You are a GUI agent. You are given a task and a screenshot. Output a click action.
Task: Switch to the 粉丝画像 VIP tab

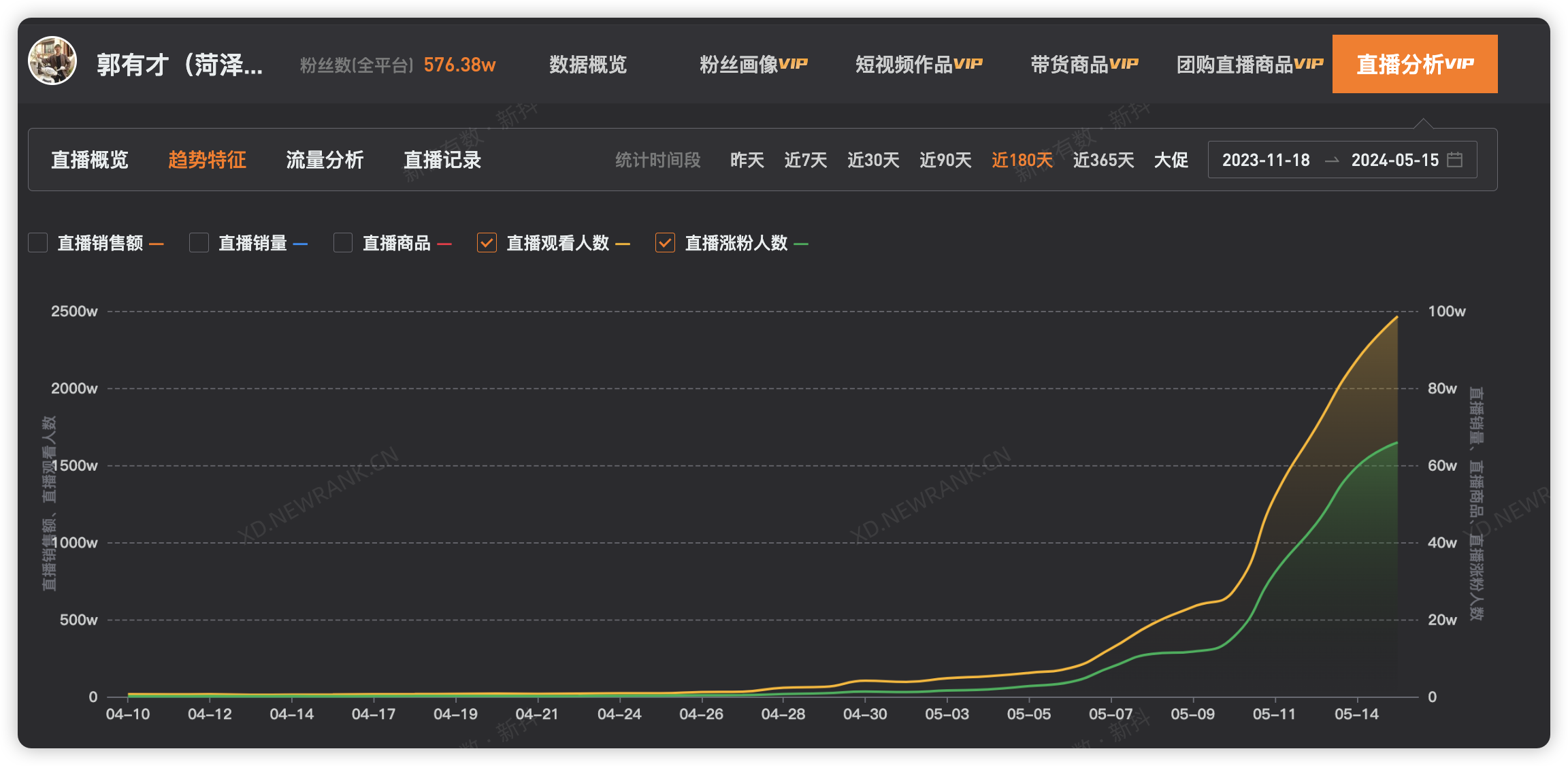coord(753,65)
